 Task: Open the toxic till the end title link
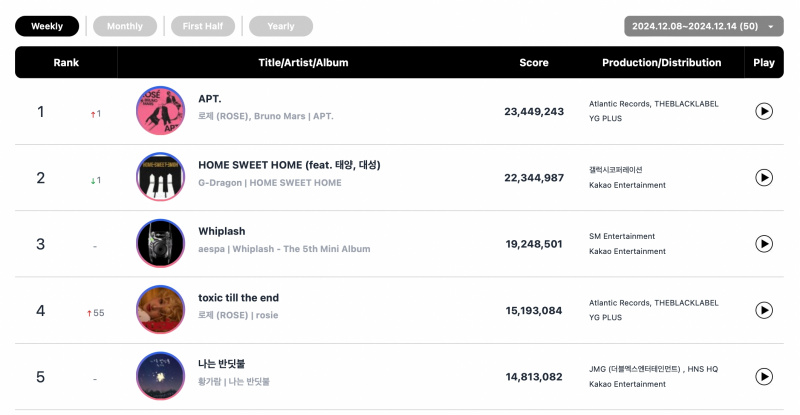[x=238, y=298]
